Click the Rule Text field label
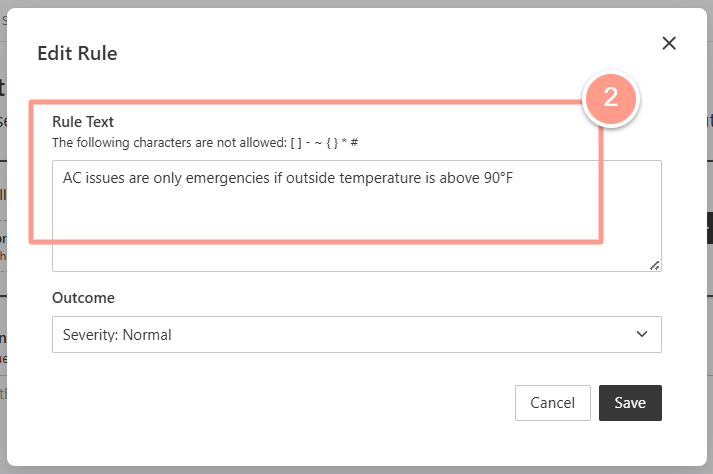This screenshot has height=474, width=713. point(83,122)
